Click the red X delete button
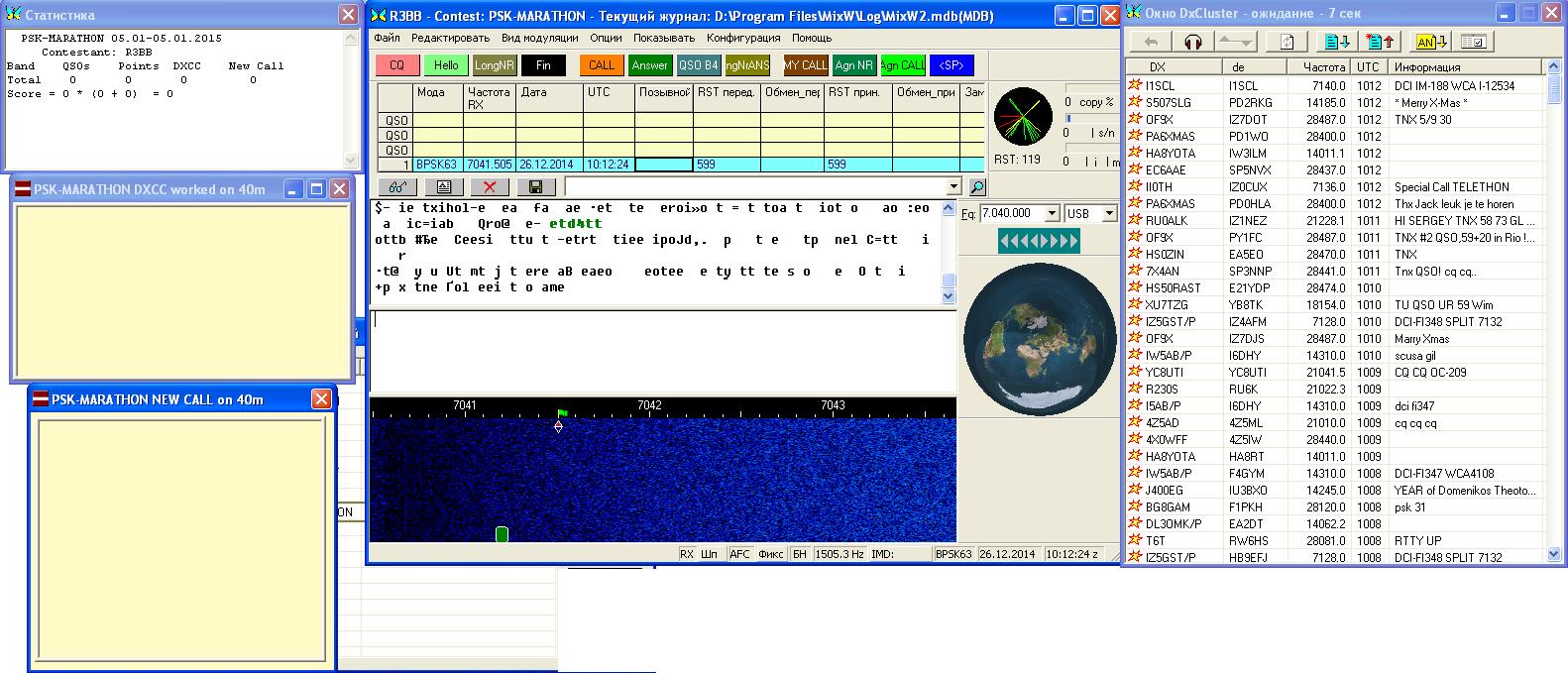Screen dimensions: 1568x673 pyautogui.click(x=490, y=186)
